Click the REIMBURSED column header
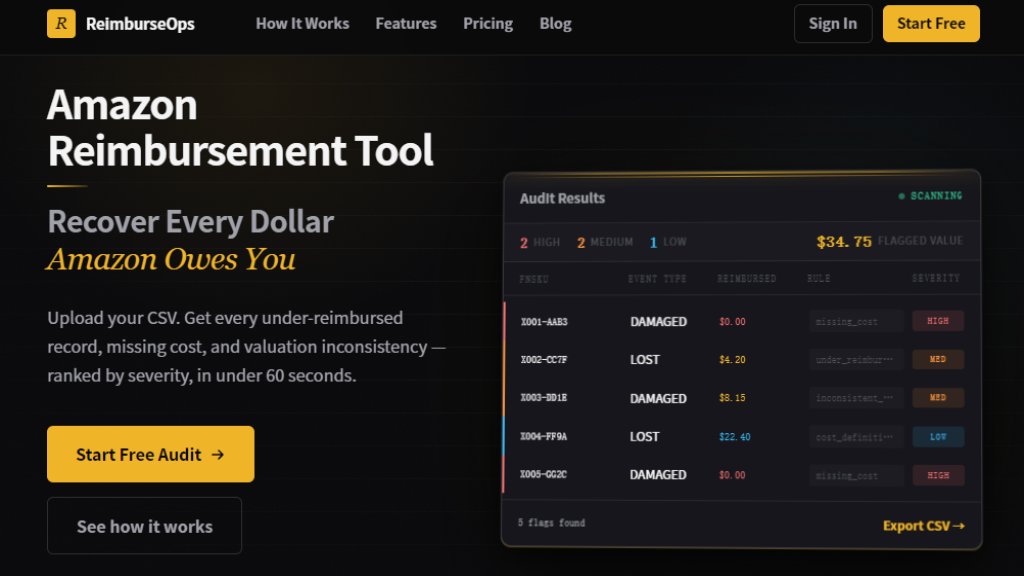Viewport: 1024px width, 576px height. pyautogui.click(x=746, y=279)
